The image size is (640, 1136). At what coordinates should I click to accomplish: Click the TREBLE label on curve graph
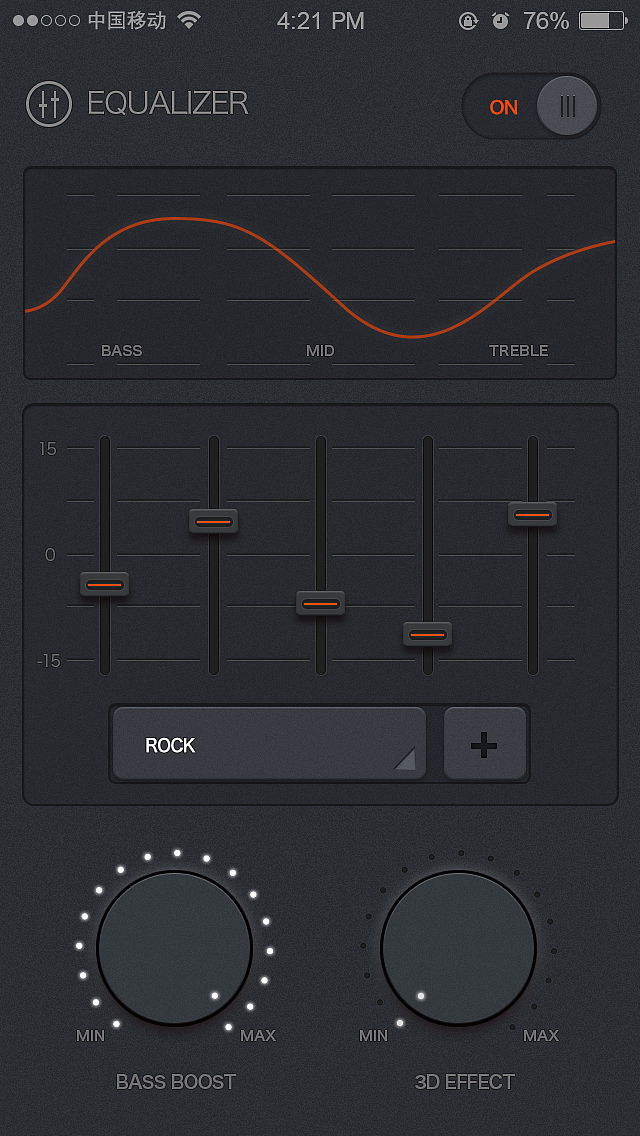(x=518, y=351)
